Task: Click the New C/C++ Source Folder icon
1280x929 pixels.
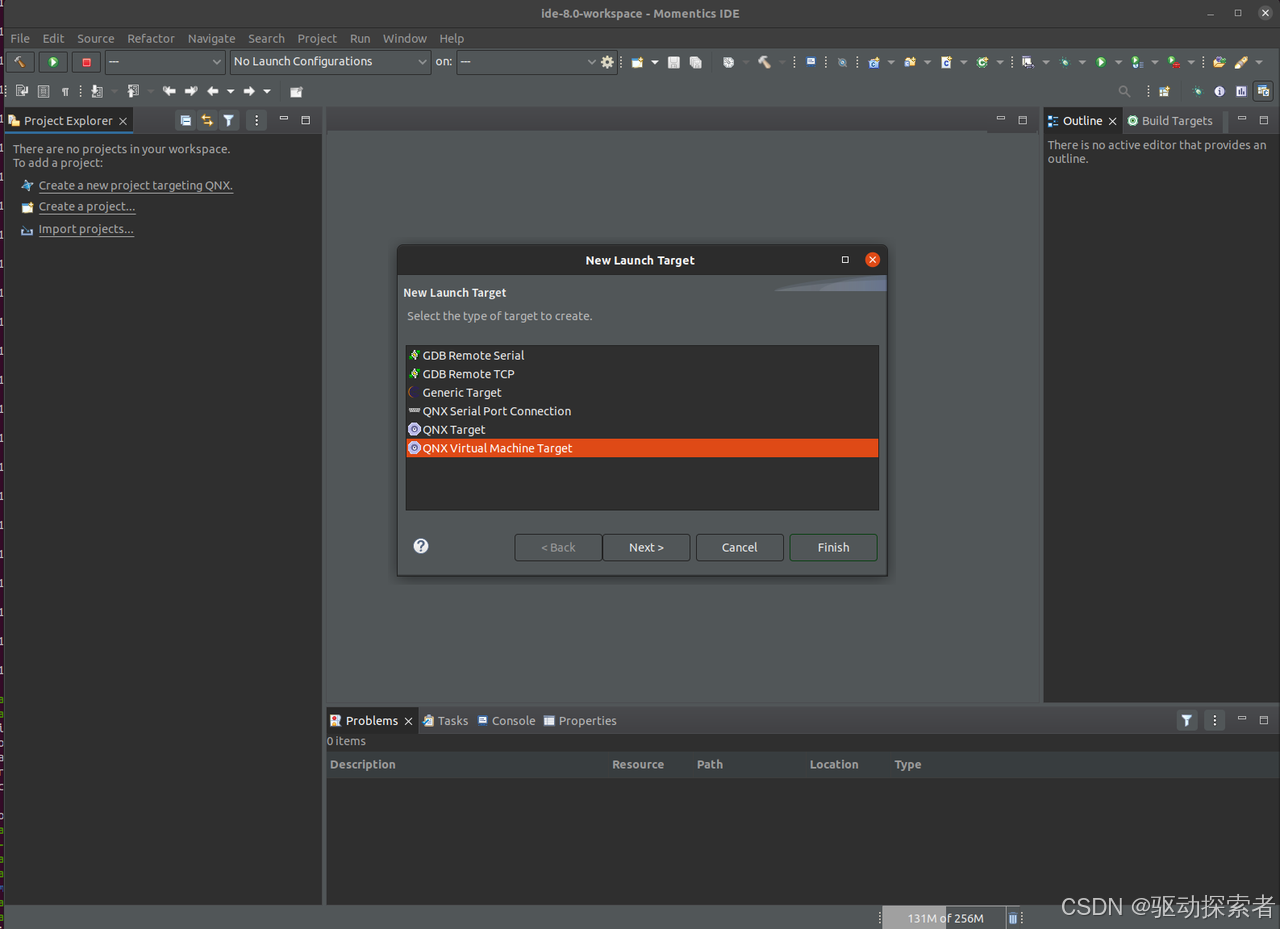Action: tap(910, 62)
